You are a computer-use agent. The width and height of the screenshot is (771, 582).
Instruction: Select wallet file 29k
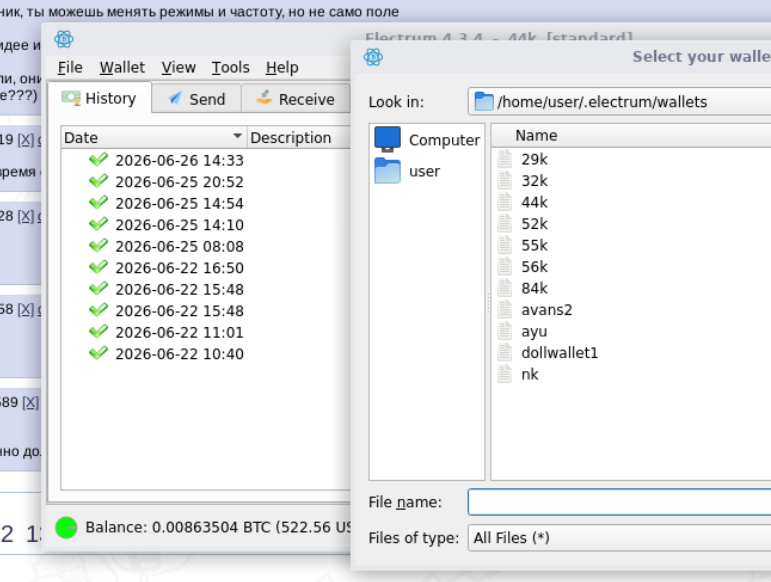point(534,159)
